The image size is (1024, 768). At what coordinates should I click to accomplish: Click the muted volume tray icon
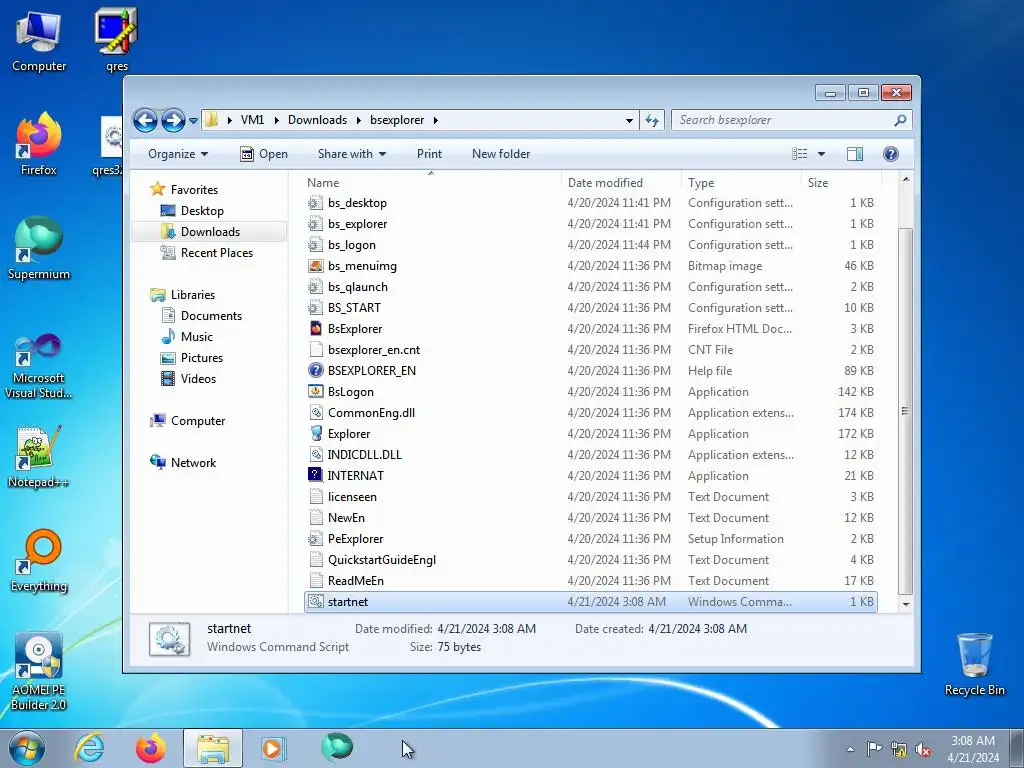(923, 749)
